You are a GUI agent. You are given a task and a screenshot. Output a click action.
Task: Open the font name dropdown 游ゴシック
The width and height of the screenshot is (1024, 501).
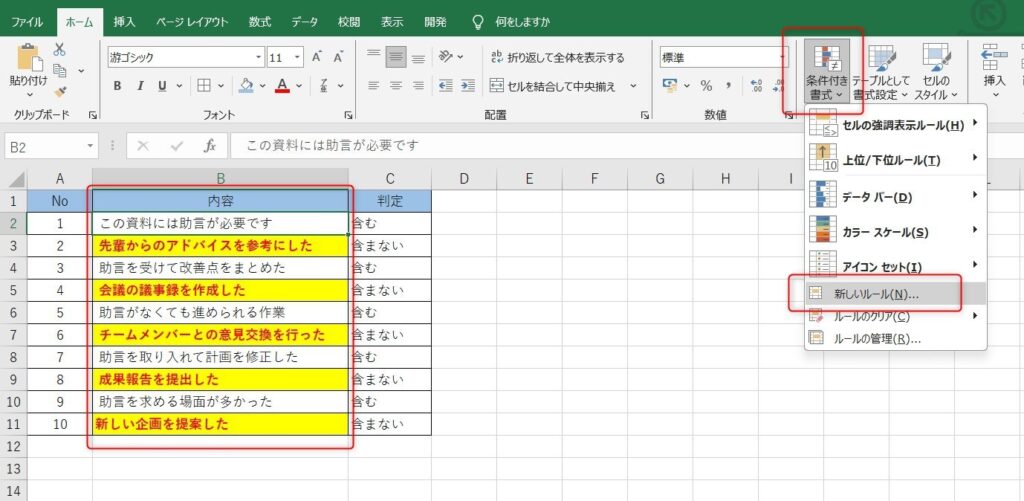pos(259,57)
